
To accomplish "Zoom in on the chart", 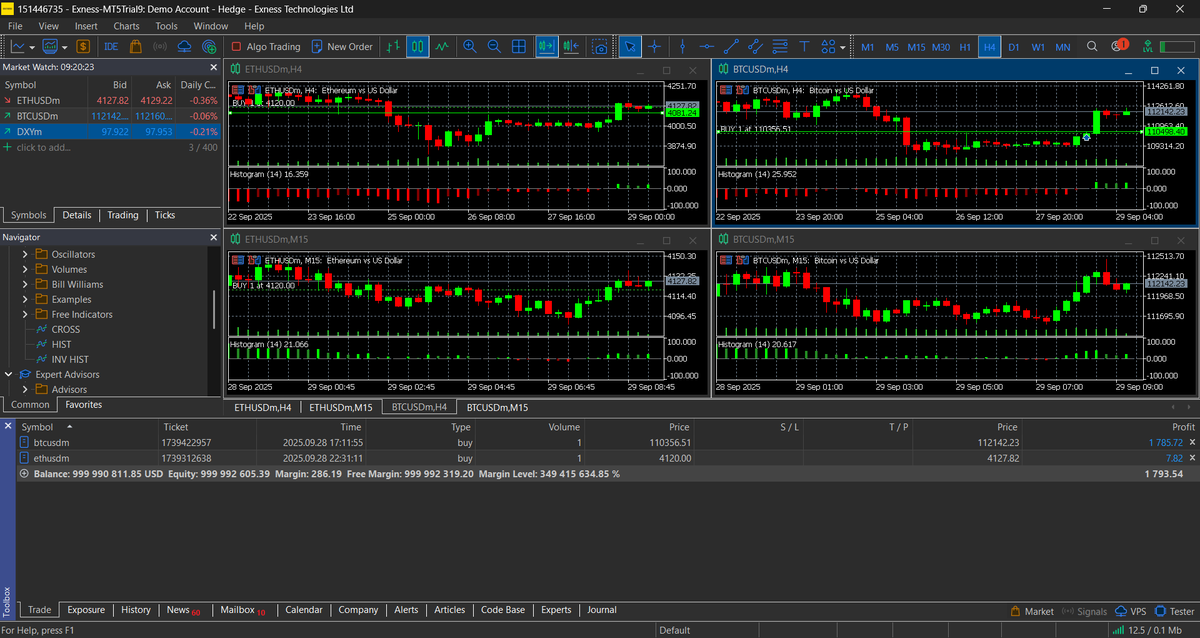I will pos(470,46).
